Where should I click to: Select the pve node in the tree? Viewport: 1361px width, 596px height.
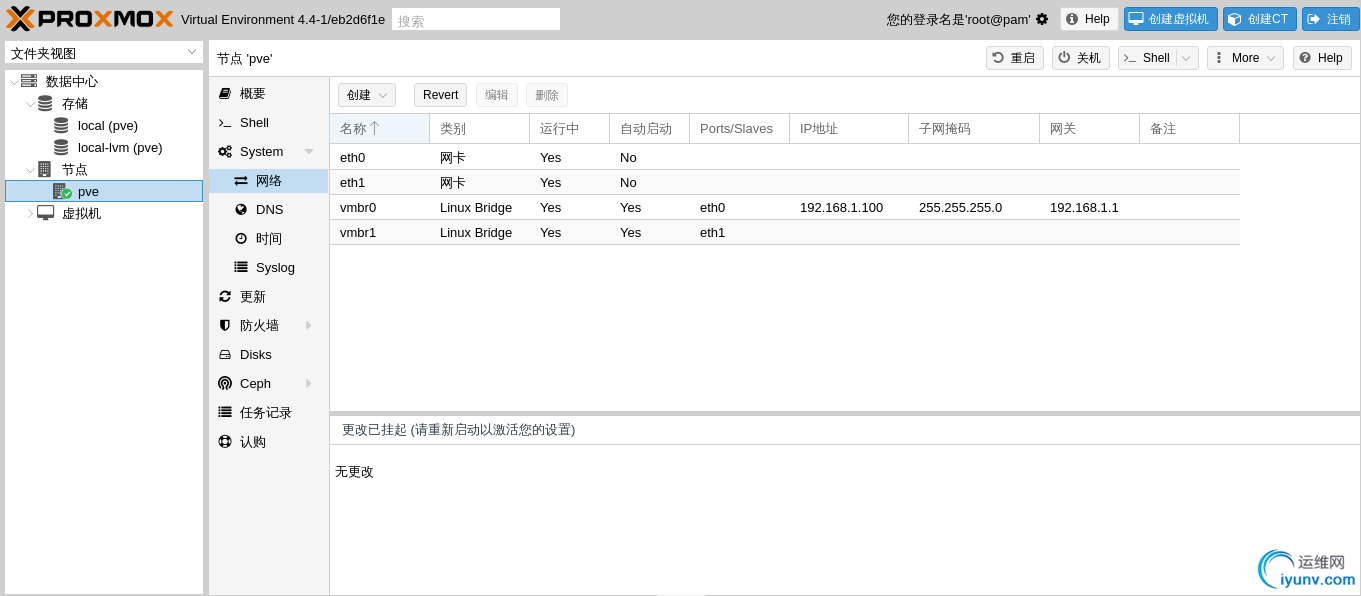tap(104, 191)
